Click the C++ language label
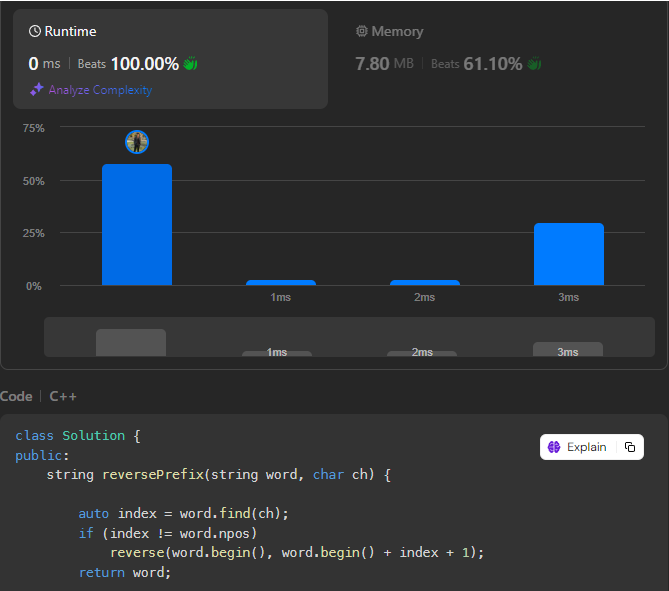Image resolution: width=669 pixels, height=591 pixels. tap(63, 396)
